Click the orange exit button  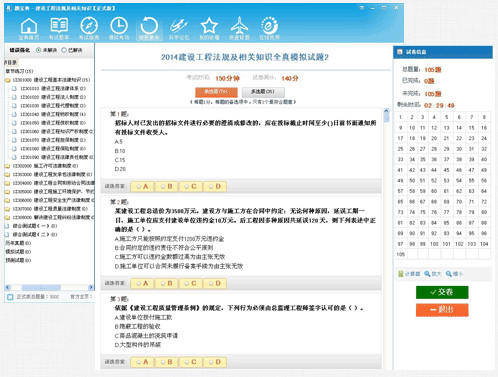click(442, 310)
